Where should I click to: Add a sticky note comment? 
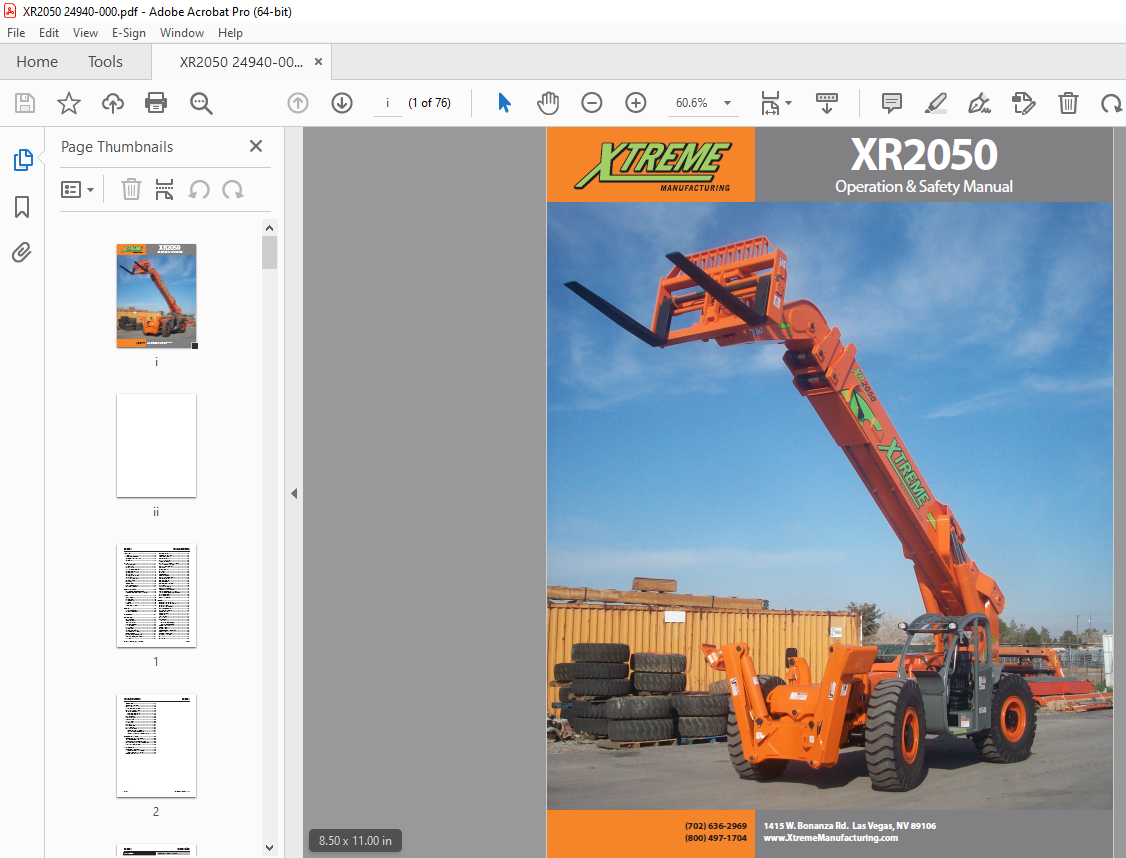pyautogui.click(x=892, y=103)
